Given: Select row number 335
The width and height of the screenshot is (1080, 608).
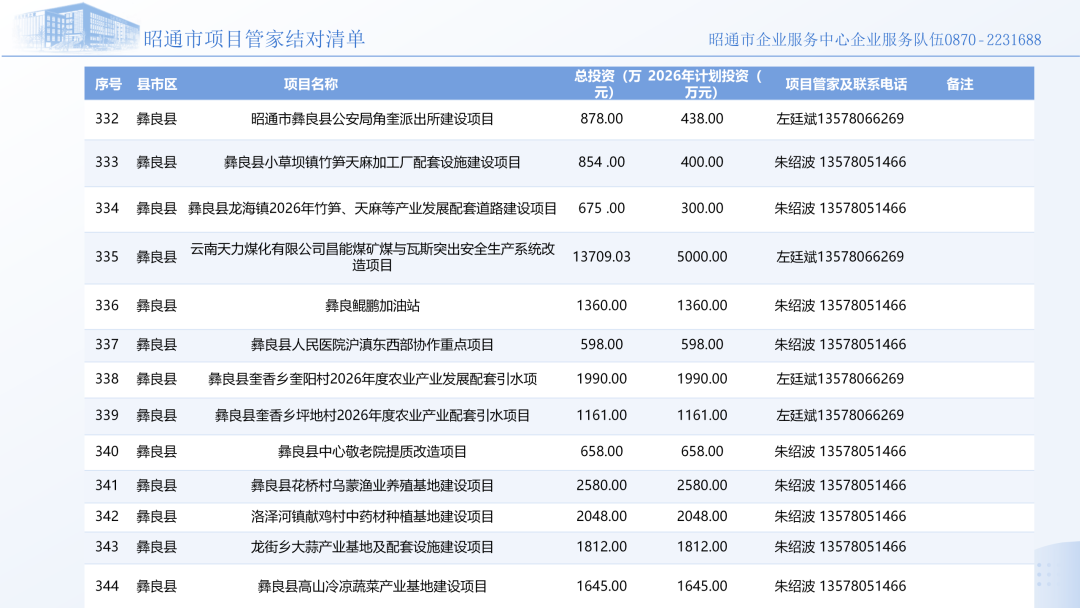Looking at the screenshot, I should coord(107,256).
